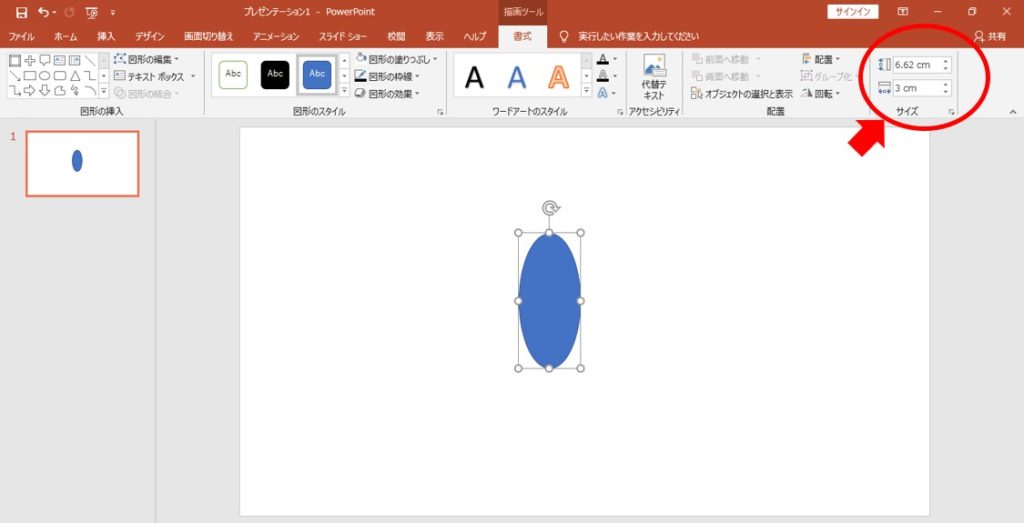Click the 代替テキスト (Alt Text) icon
This screenshot has width=1024, height=523.
pyautogui.click(x=653, y=76)
